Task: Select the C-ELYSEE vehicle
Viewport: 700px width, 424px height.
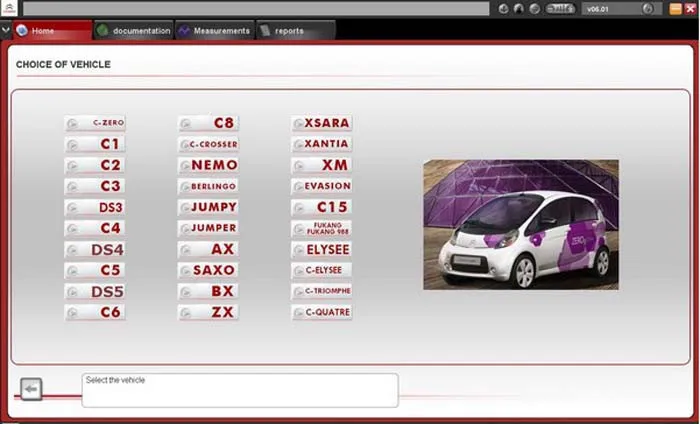Action: click(x=322, y=270)
